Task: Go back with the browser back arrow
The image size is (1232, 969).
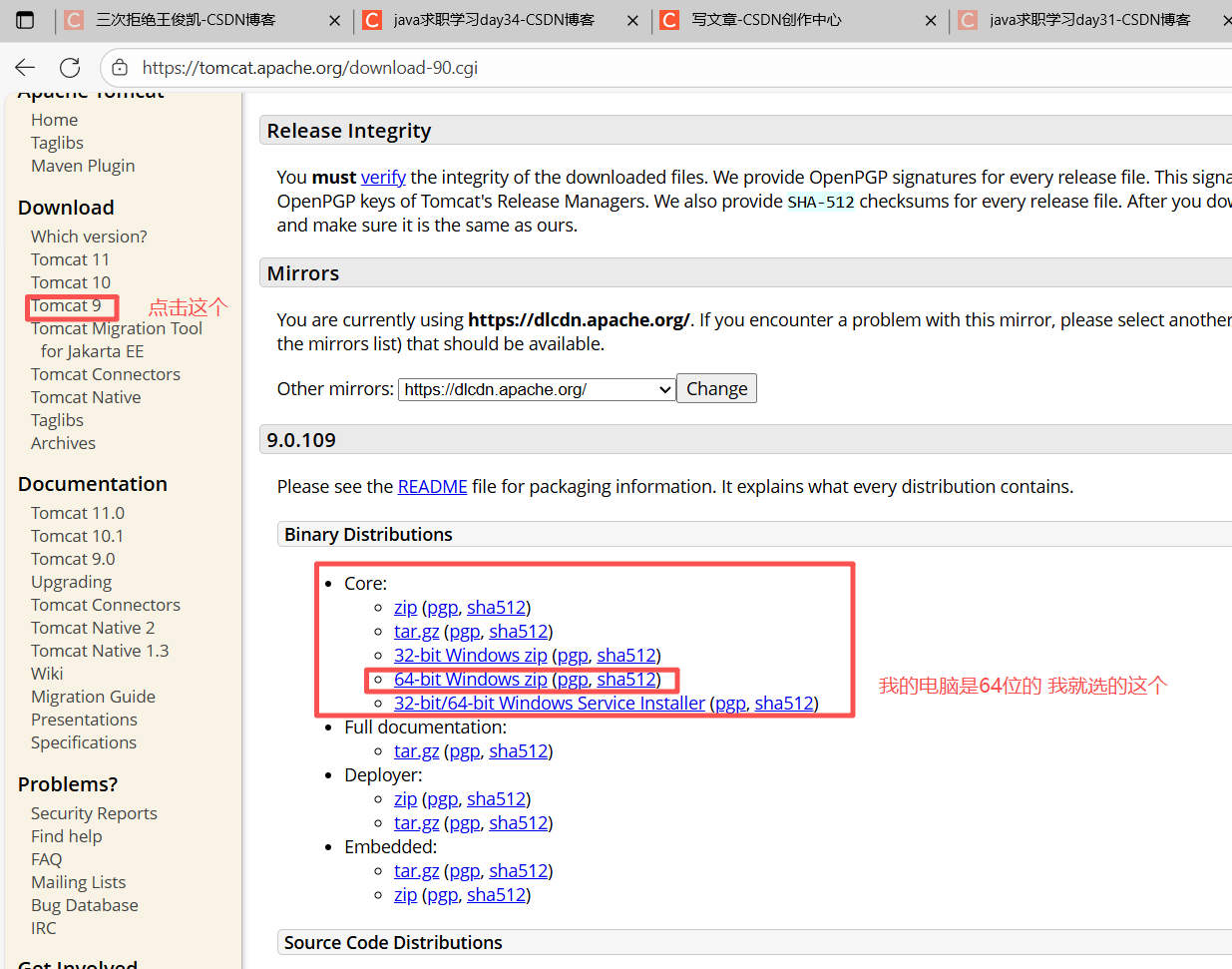Action: 25,68
